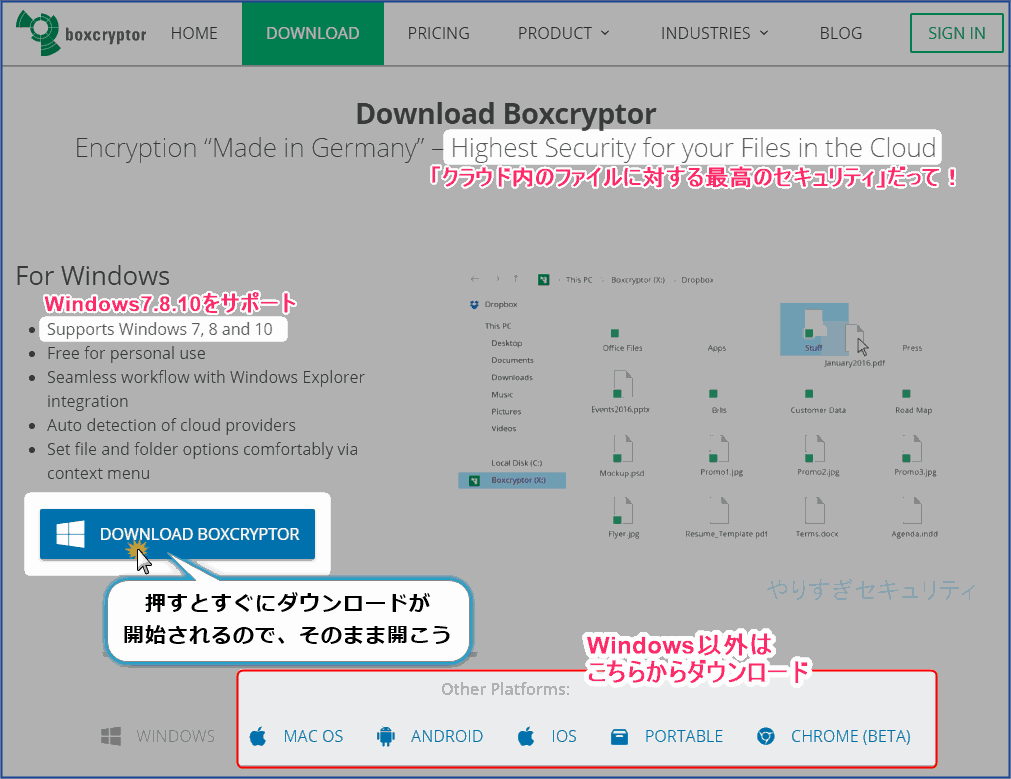Select the DOWNLOAD tab

[313, 33]
